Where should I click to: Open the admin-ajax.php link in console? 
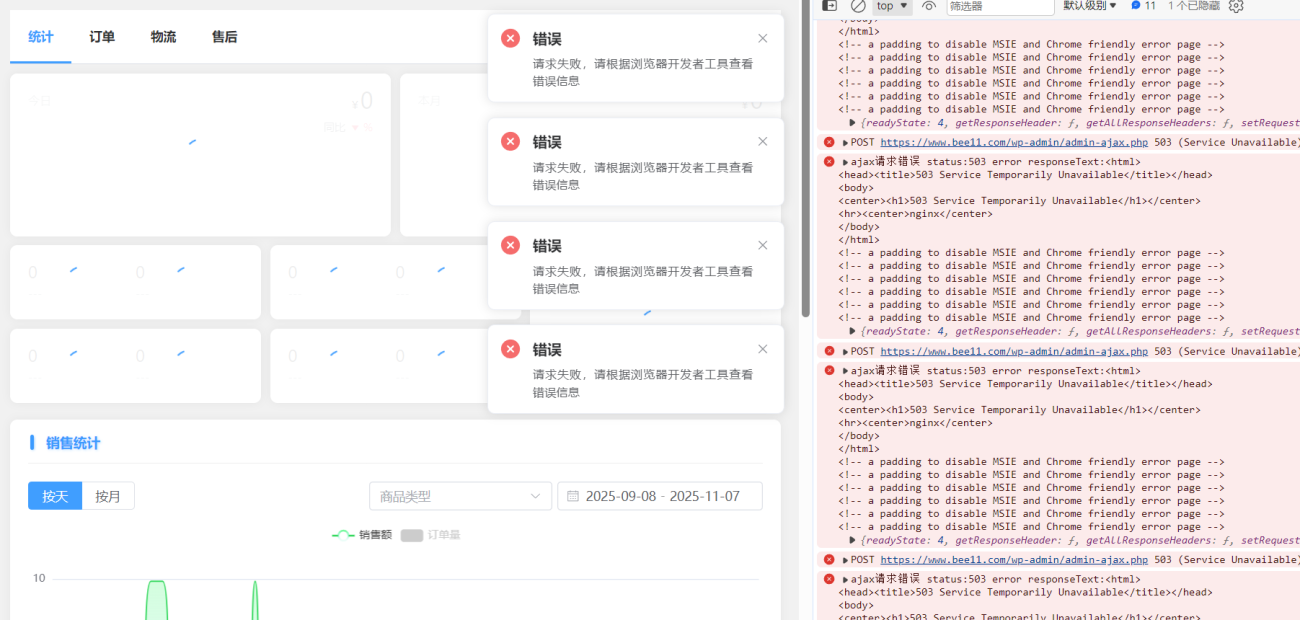pyautogui.click(x=1014, y=141)
